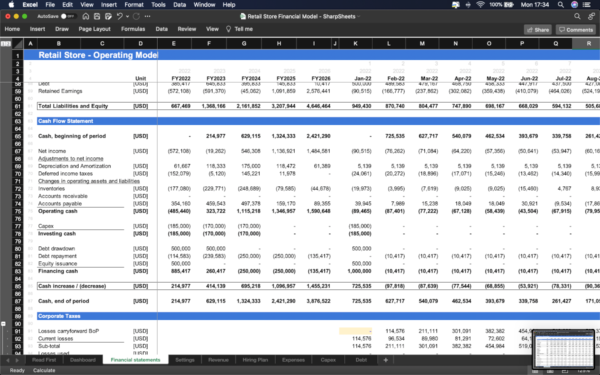Click the Spotlight search icon in menu bar
The height and width of the screenshot is (375, 600).
[x=561, y=5]
